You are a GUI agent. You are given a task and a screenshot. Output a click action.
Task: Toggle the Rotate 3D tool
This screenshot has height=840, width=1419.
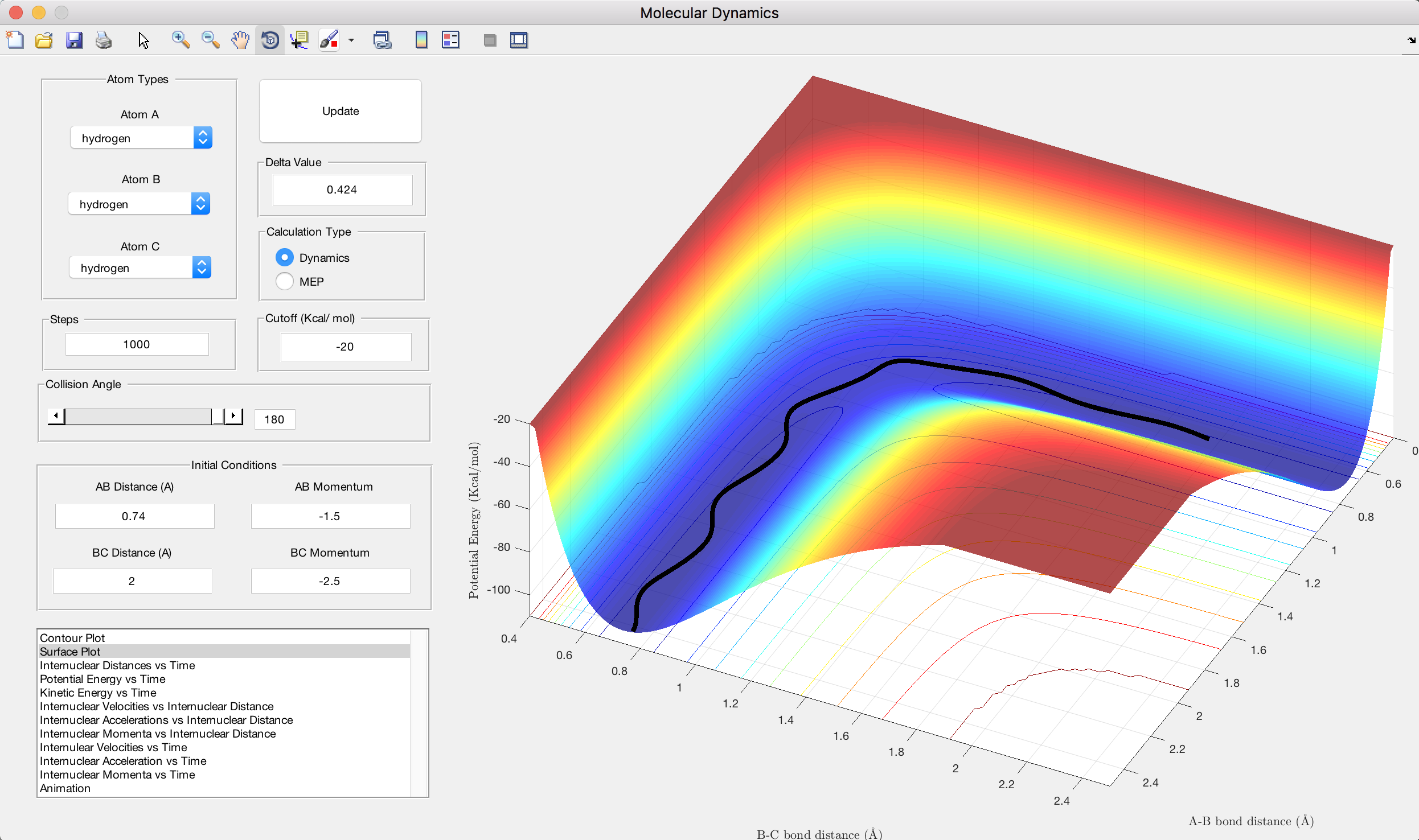(270, 40)
